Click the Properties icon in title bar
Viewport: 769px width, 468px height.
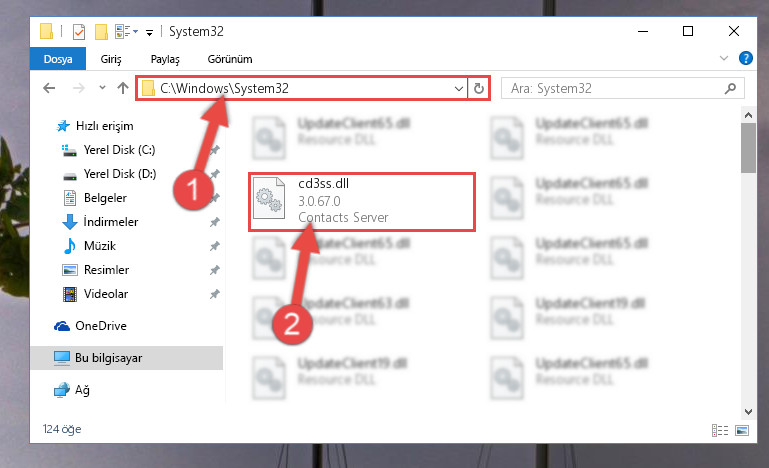(78, 32)
